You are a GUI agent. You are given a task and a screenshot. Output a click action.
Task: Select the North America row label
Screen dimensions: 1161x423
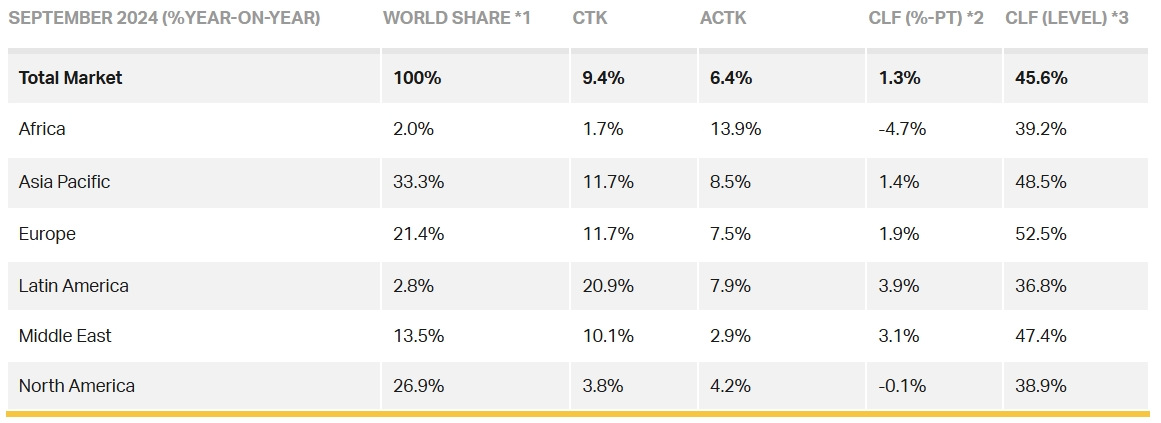tap(76, 386)
